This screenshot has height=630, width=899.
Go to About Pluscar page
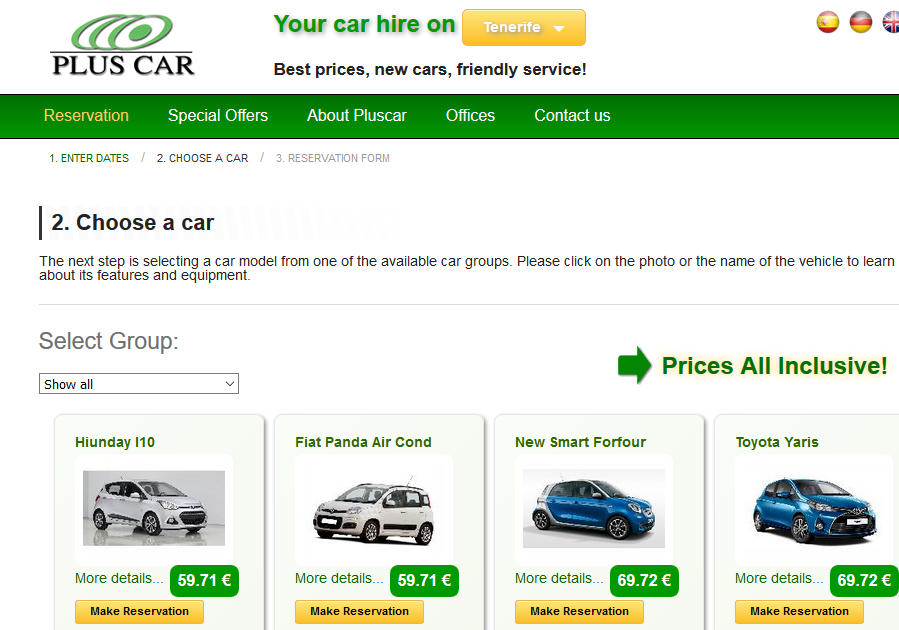(x=357, y=115)
